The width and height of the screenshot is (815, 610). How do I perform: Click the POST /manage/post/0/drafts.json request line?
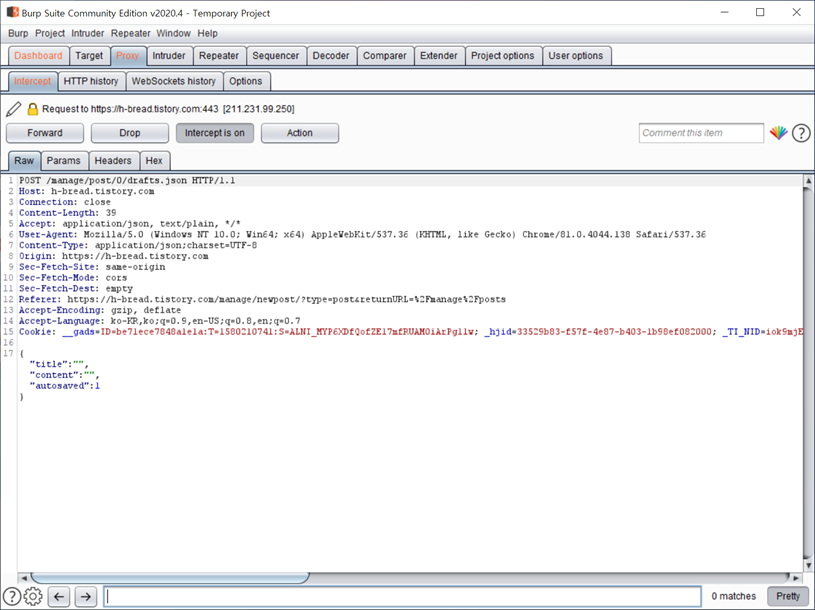[127, 180]
